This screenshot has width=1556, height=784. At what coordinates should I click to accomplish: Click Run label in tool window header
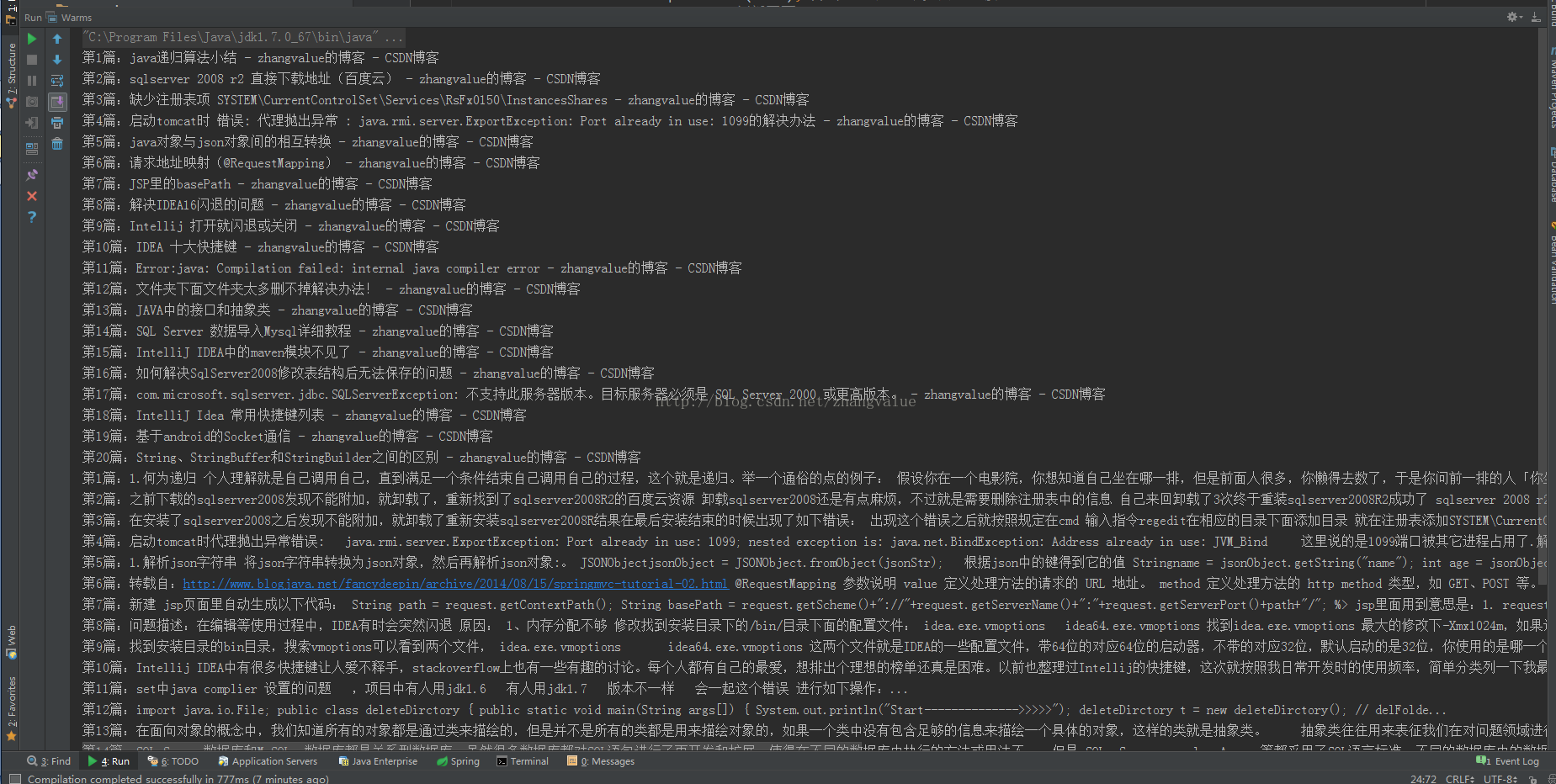click(x=33, y=18)
